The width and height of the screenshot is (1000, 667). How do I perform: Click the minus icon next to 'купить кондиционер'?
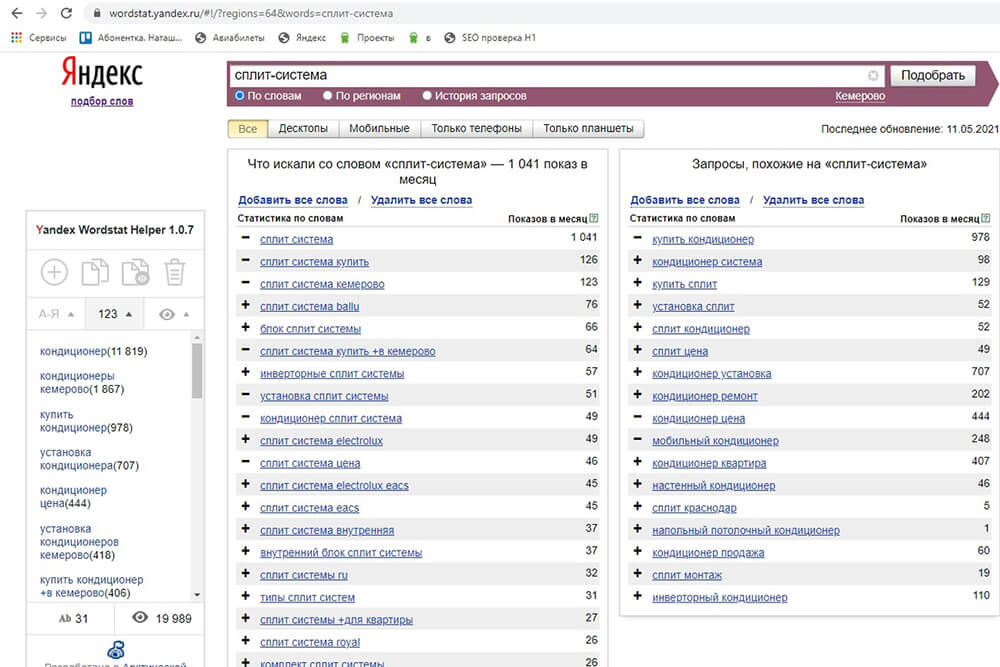point(638,239)
